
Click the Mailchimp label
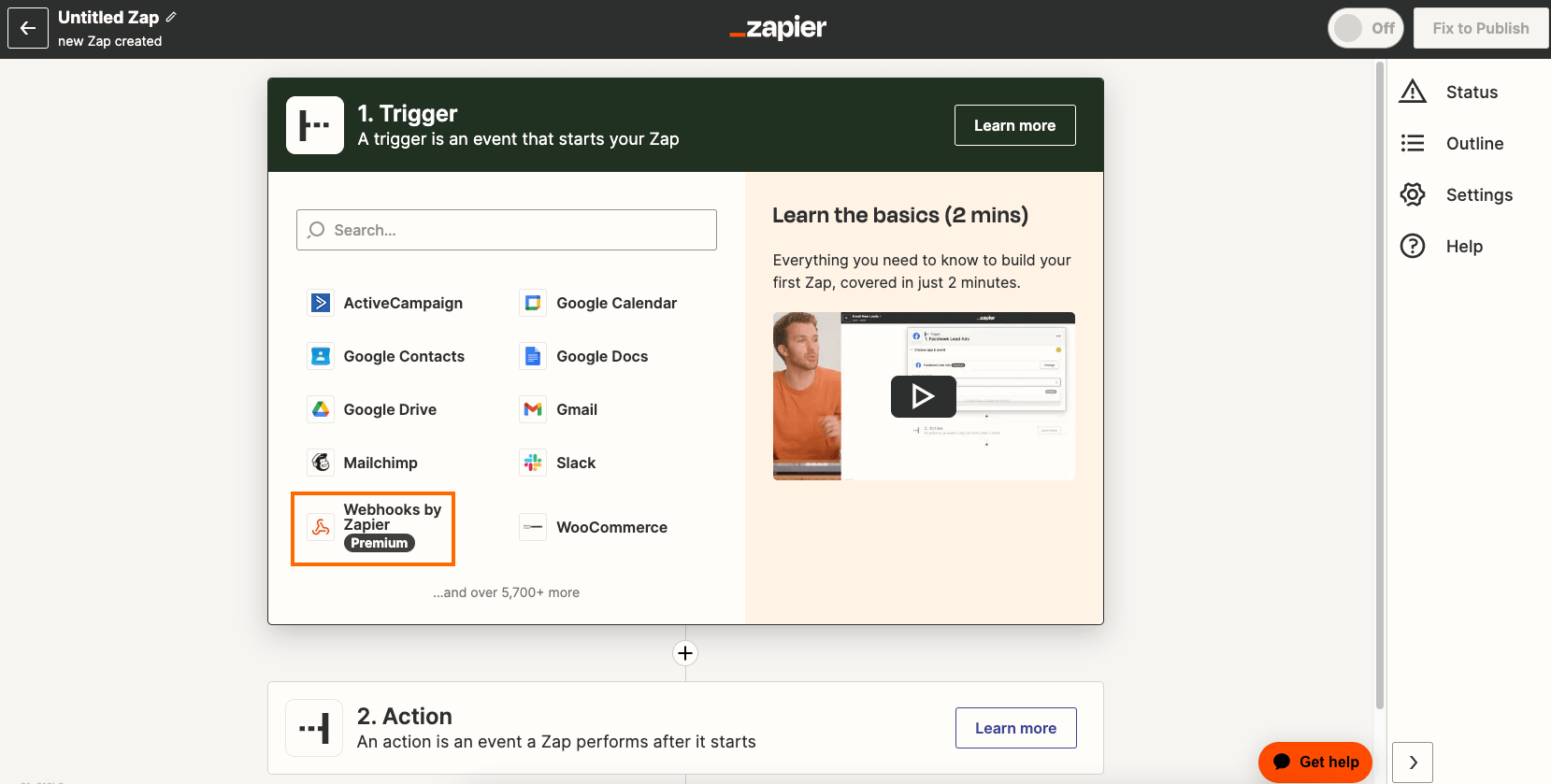[381, 463]
